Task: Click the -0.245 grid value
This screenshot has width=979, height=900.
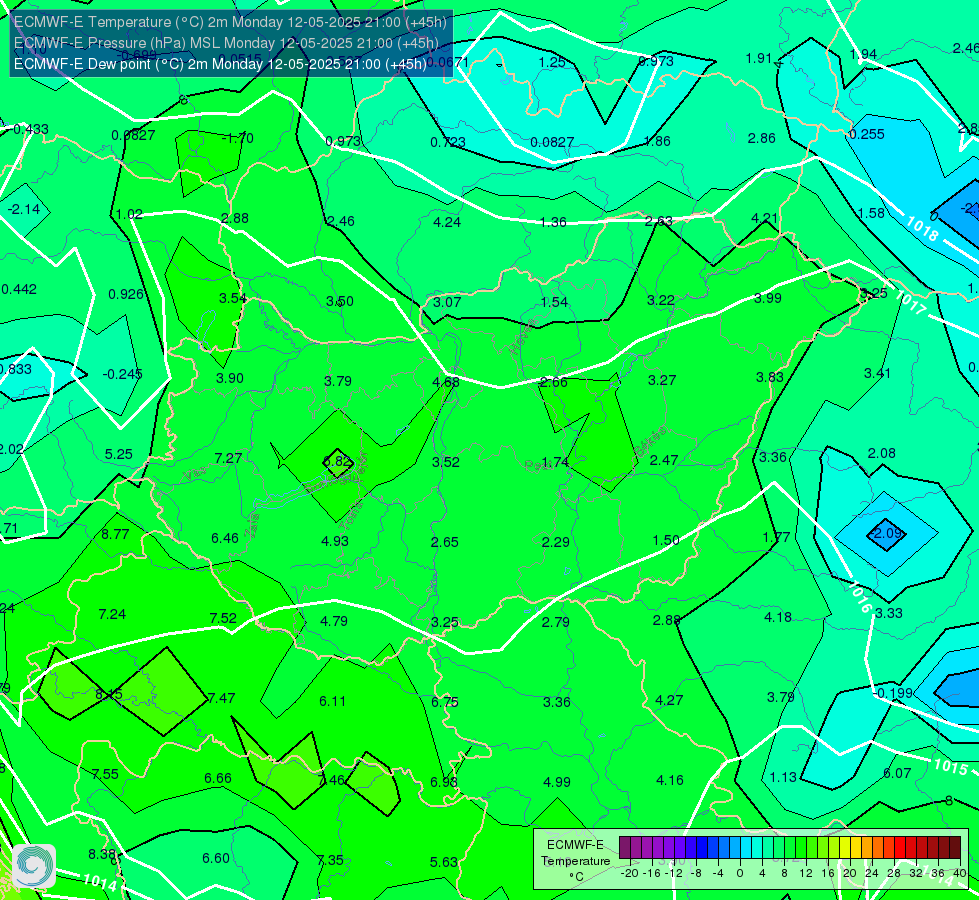Action: (122, 373)
